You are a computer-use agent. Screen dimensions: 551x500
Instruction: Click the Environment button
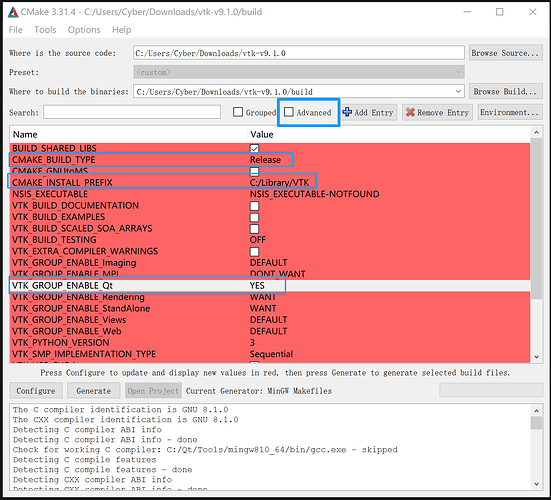point(510,112)
